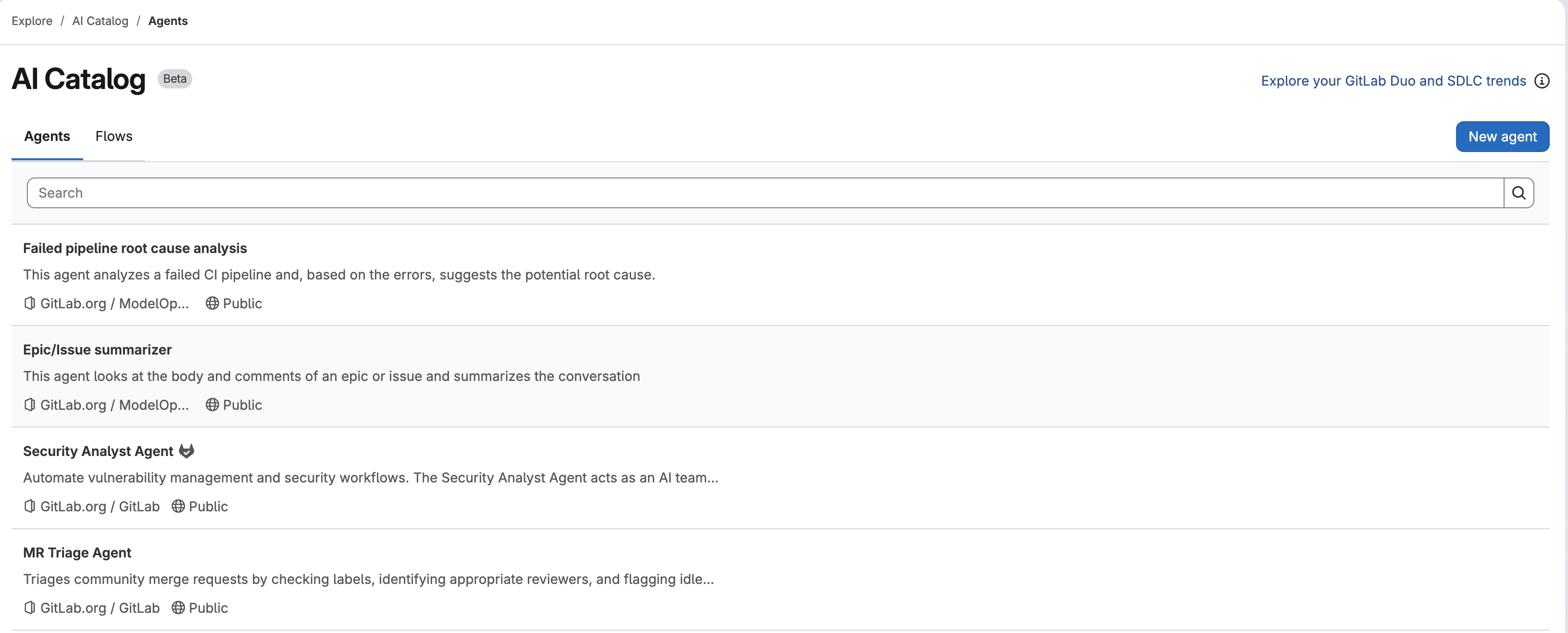Click the info icon beside SDLC trends
The height and width of the screenshot is (633, 1568).
(x=1541, y=81)
